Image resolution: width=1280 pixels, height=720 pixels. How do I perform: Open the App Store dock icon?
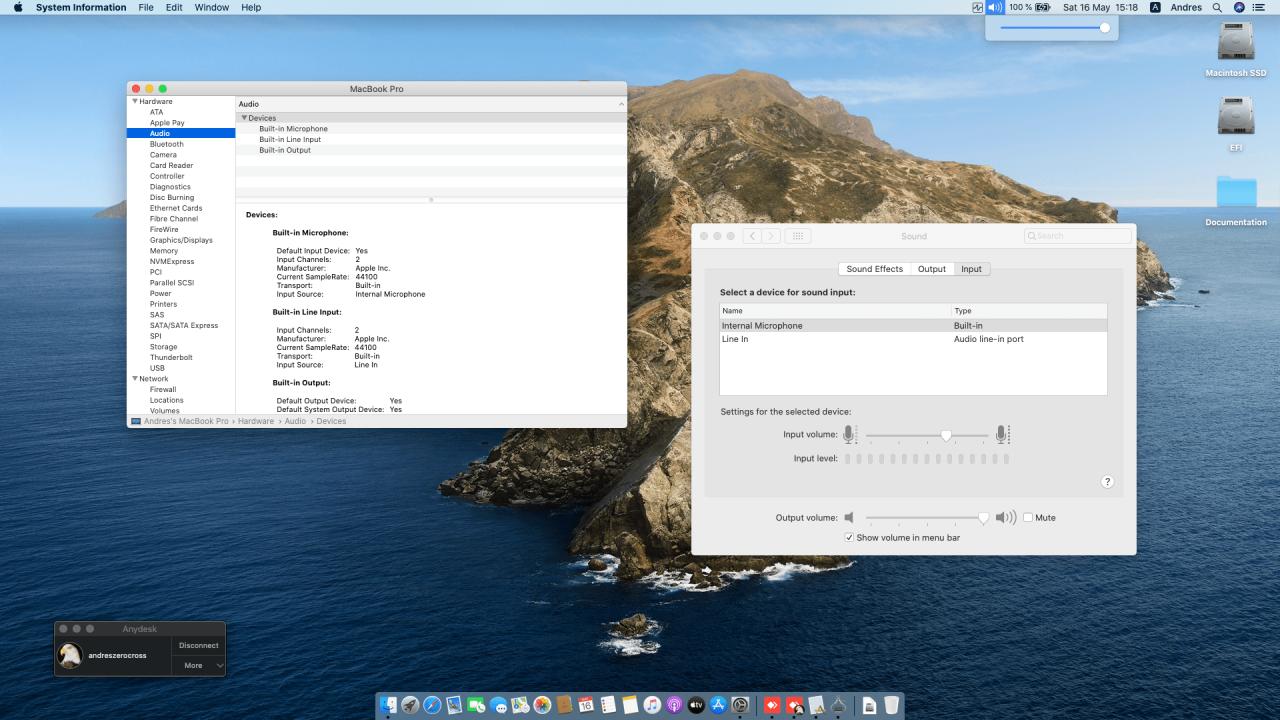coord(718,705)
